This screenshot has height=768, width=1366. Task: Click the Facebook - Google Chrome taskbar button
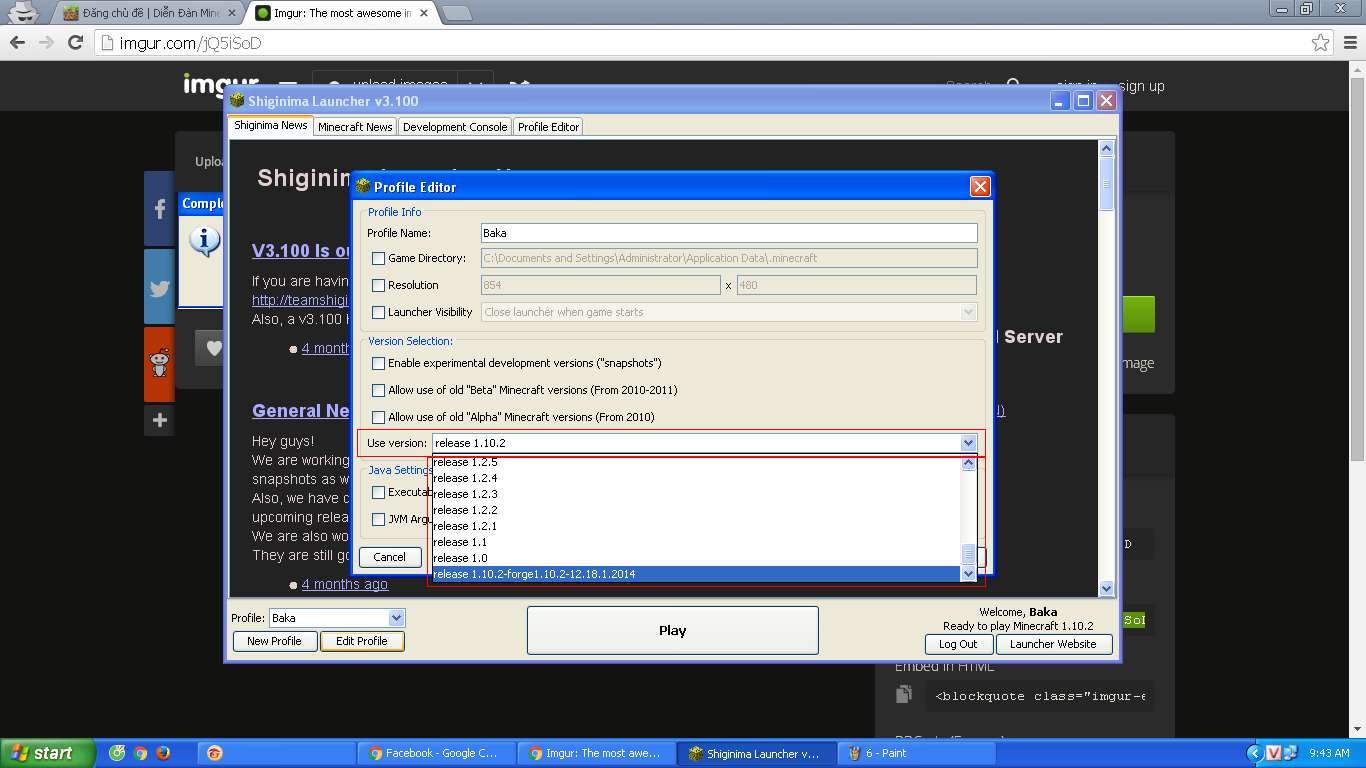(435, 753)
